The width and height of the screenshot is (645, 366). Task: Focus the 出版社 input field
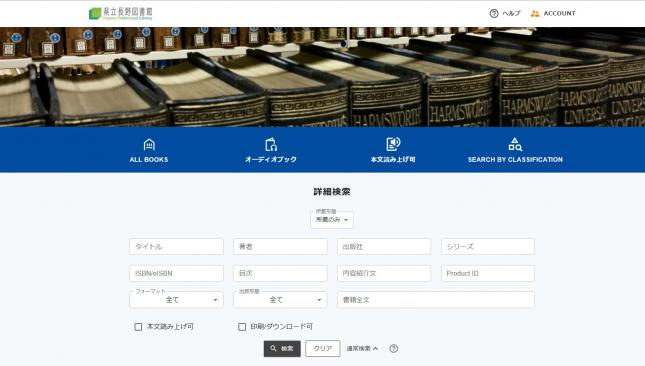click(x=384, y=247)
